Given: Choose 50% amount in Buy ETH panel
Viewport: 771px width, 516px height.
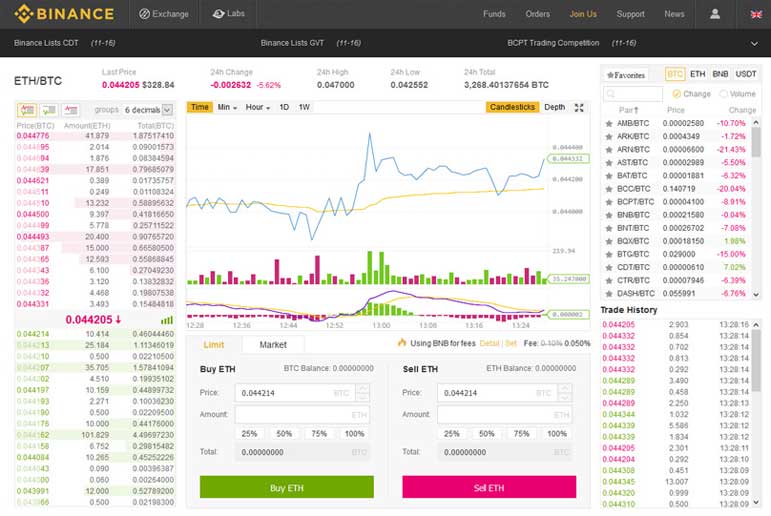Looking at the screenshot, I should coord(284,434).
